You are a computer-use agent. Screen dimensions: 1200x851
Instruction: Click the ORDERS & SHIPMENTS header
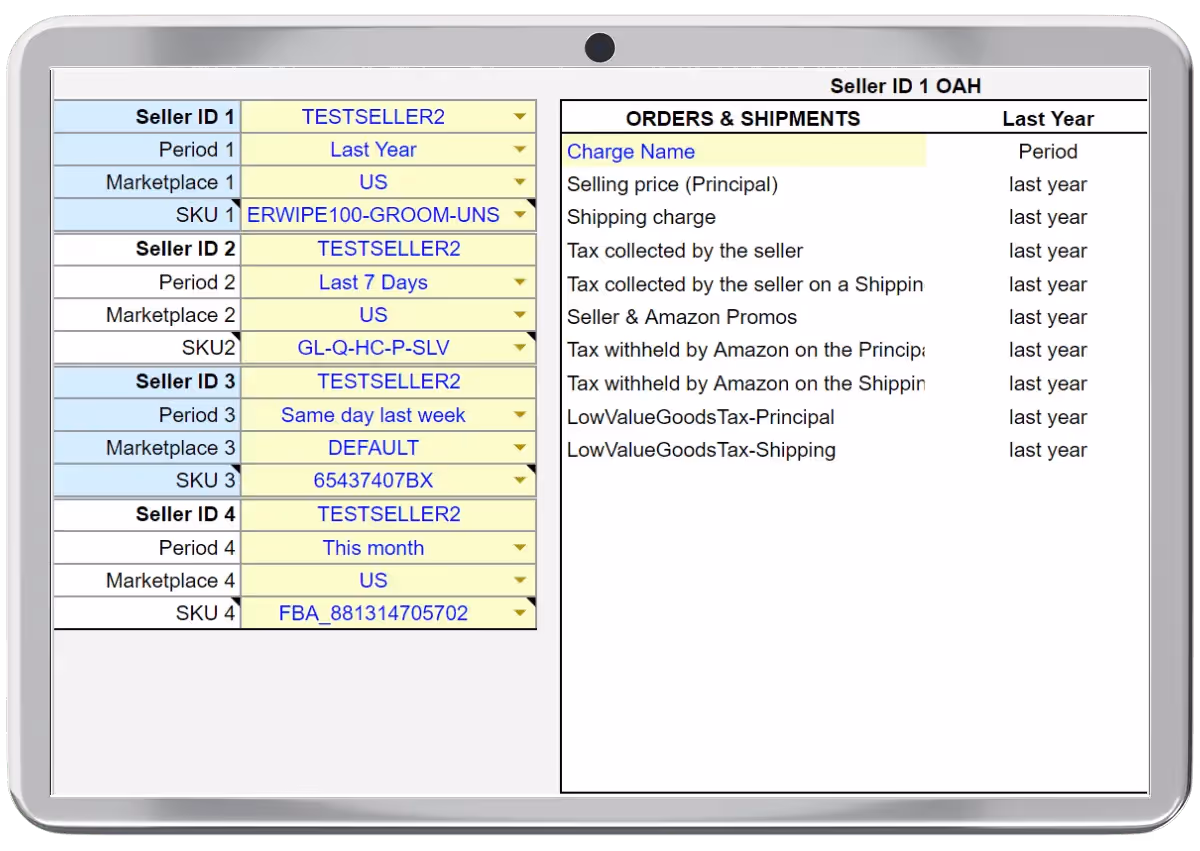coord(743,119)
